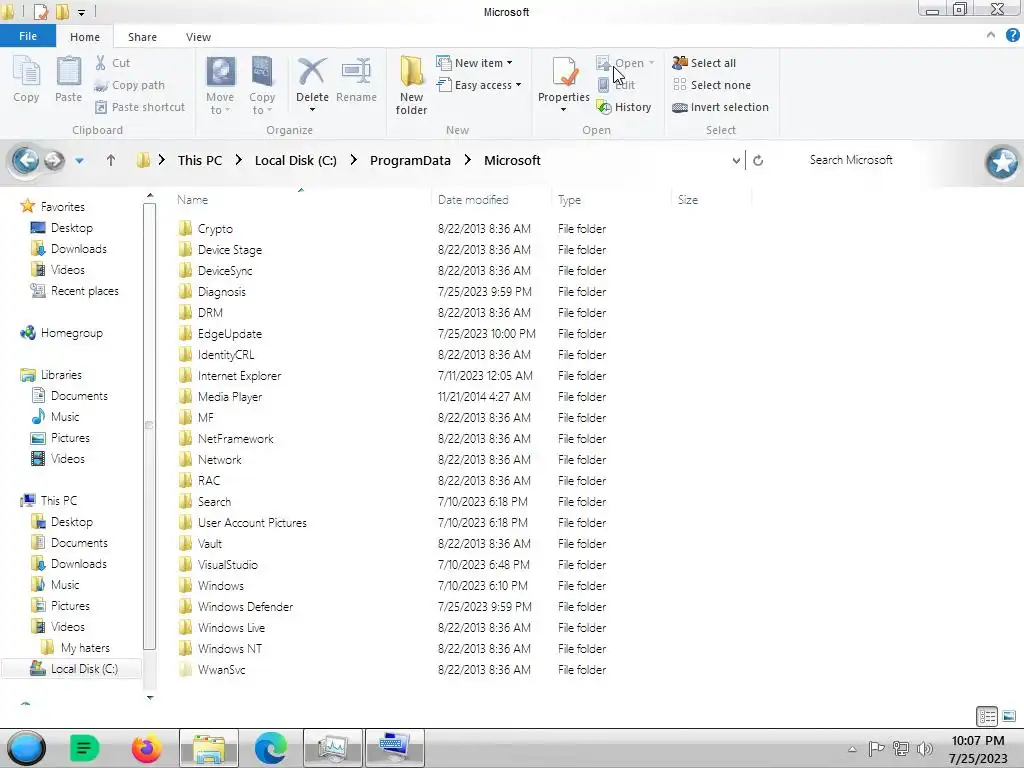This screenshot has height=768, width=1024.
Task: Click the Back navigation arrow
Action: point(25,160)
